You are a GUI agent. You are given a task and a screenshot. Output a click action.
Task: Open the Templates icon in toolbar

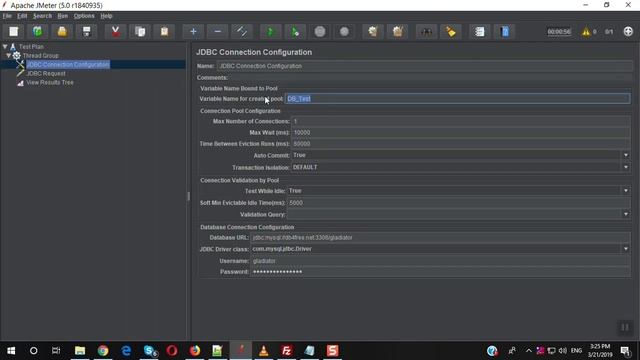coord(38,31)
